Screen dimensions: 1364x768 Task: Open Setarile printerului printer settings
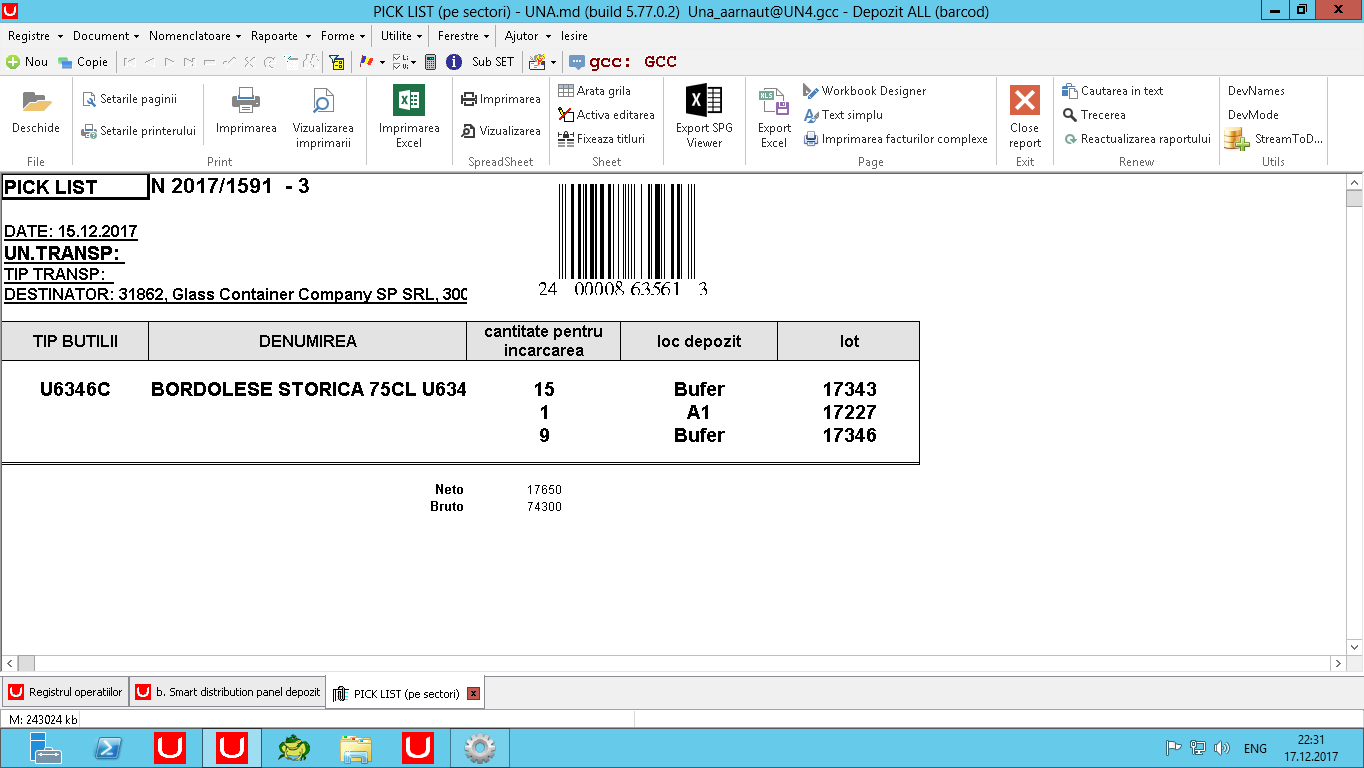tap(139, 131)
